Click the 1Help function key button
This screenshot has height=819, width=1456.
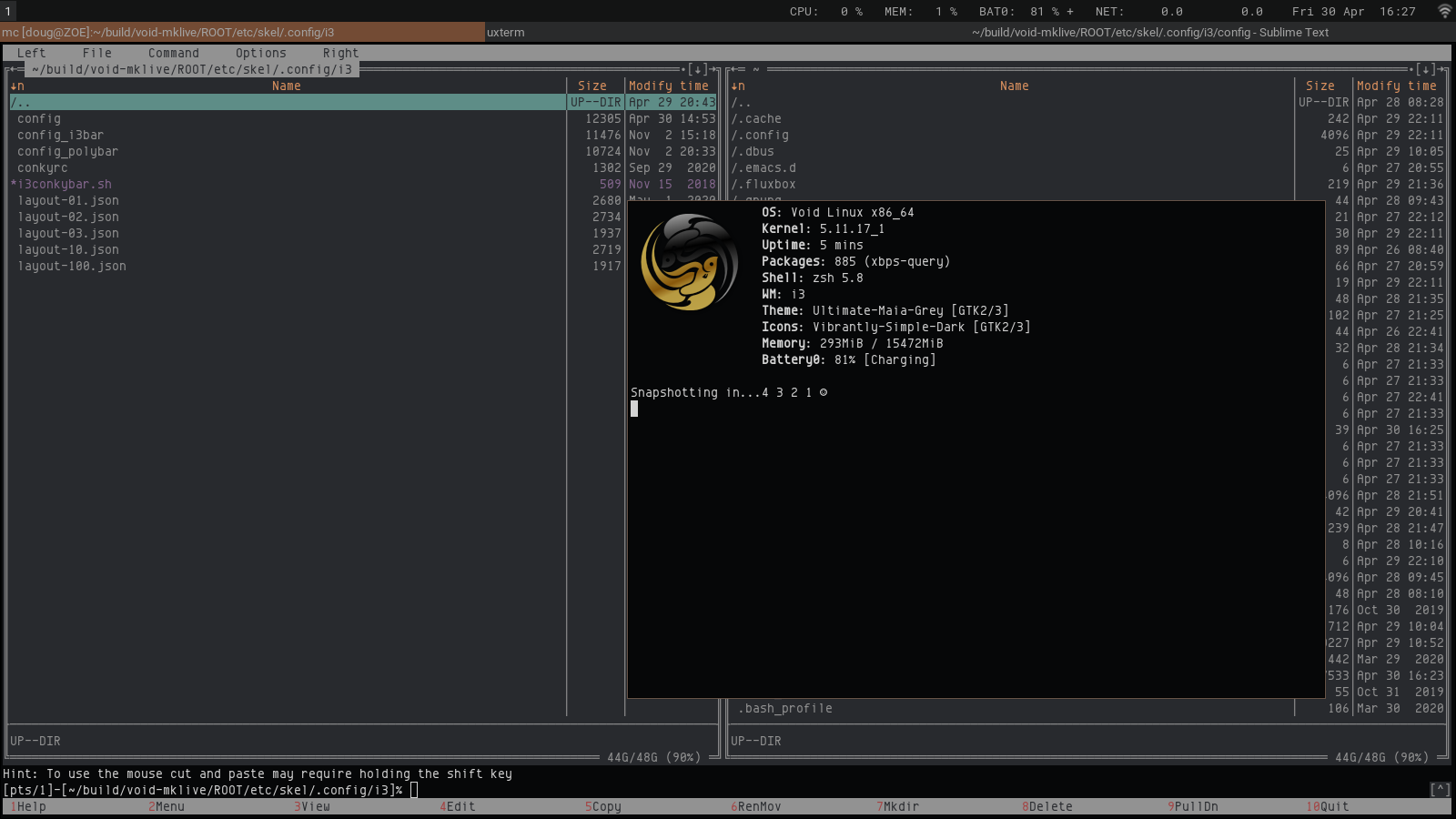pyautogui.click(x=27, y=806)
